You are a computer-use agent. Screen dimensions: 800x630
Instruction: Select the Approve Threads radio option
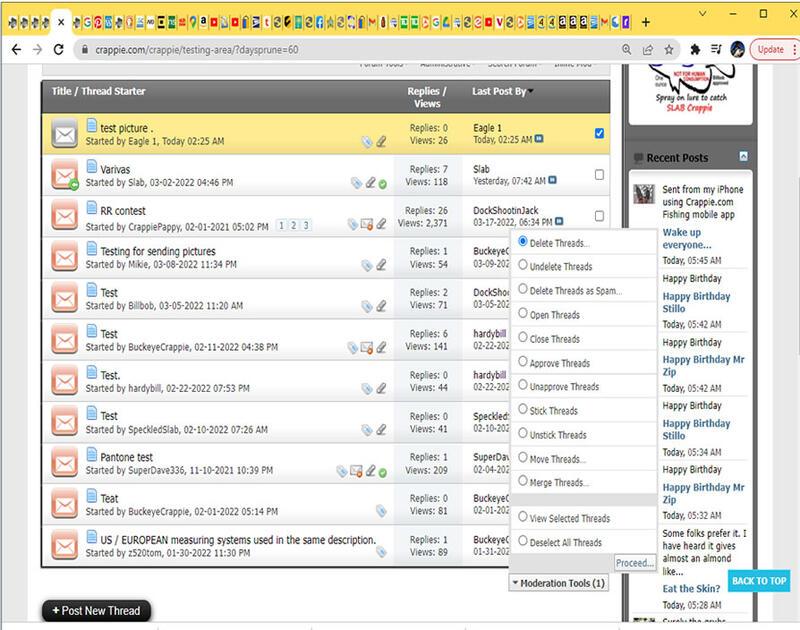point(523,361)
